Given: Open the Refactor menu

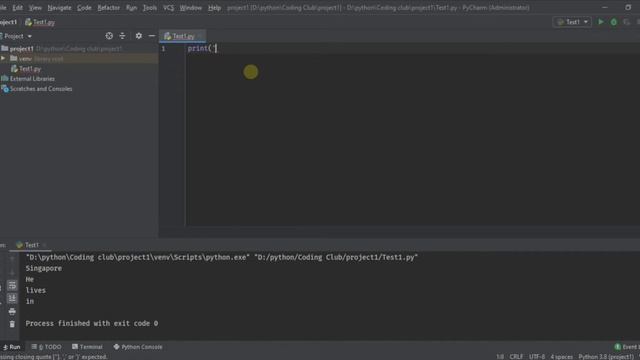Looking at the screenshot, I should point(109,8).
